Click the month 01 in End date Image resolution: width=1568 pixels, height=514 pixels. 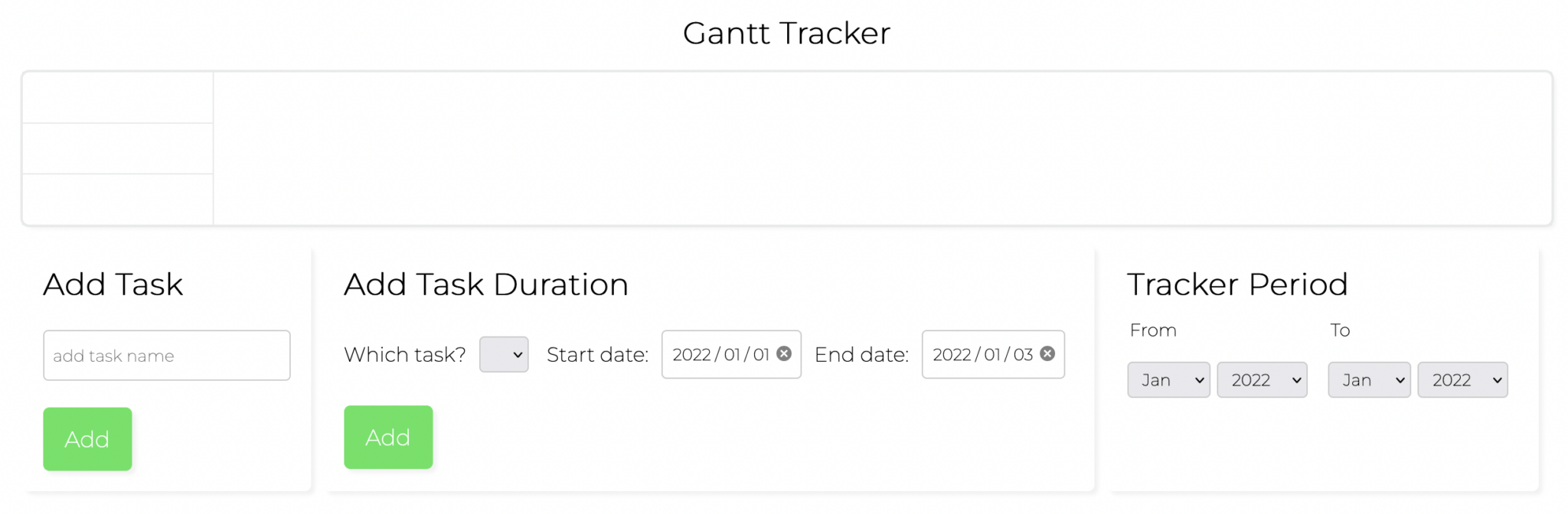point(992,355)
